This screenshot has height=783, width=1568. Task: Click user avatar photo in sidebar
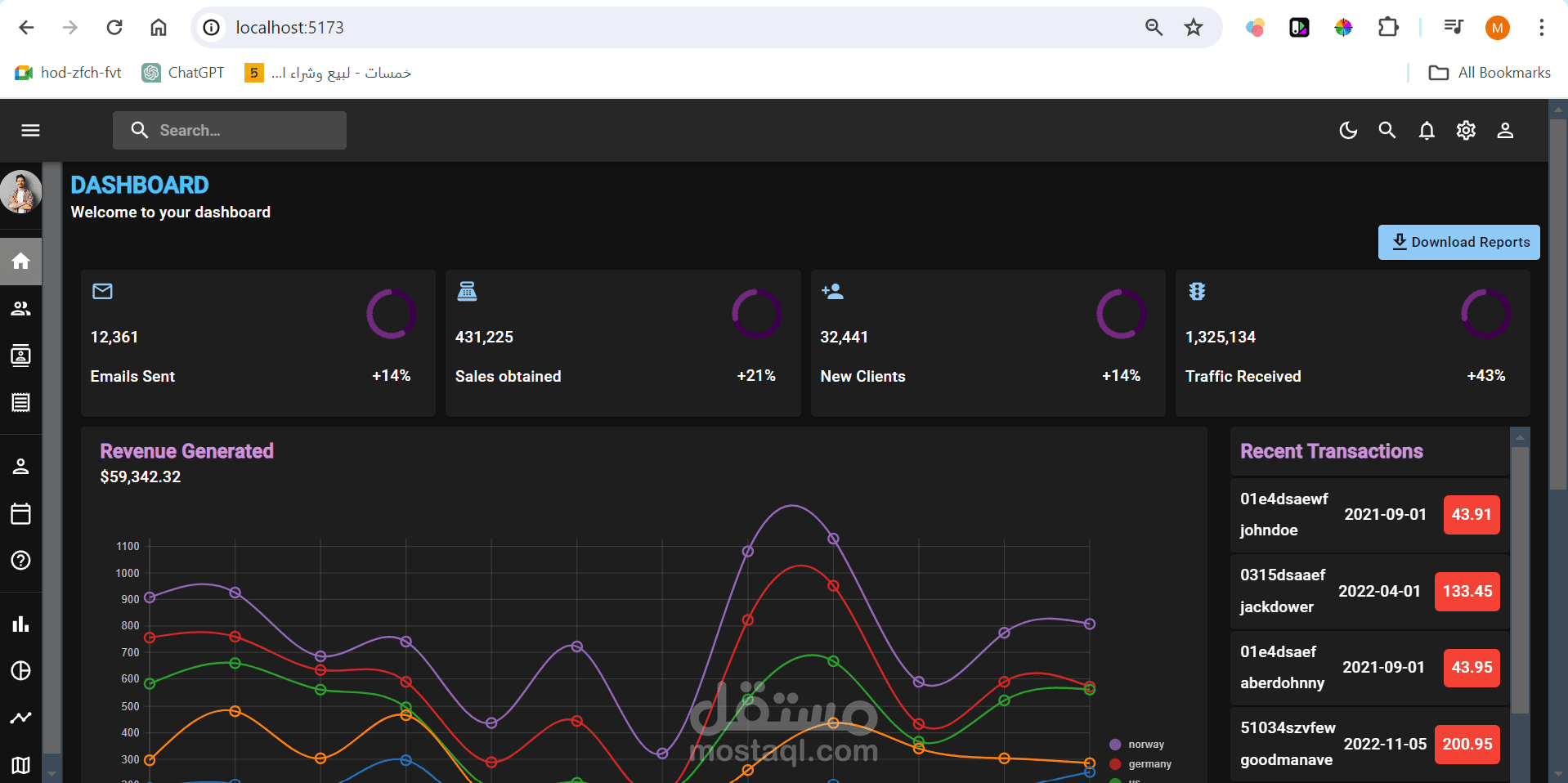tap(20, 192)
